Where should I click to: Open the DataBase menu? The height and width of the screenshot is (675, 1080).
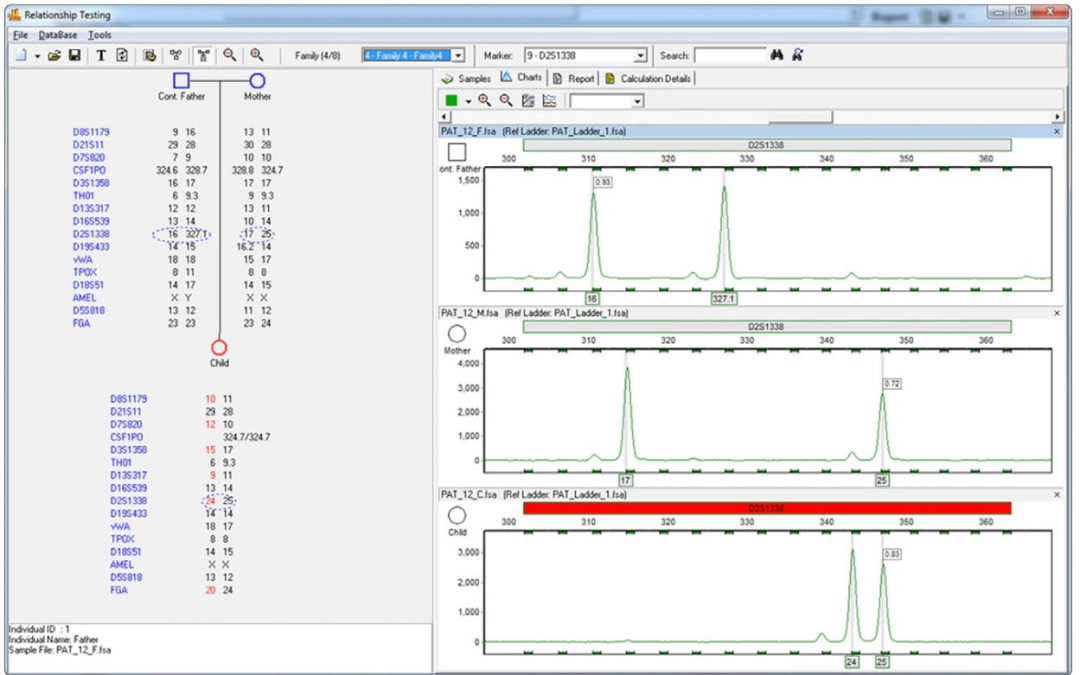coord(57,35)
